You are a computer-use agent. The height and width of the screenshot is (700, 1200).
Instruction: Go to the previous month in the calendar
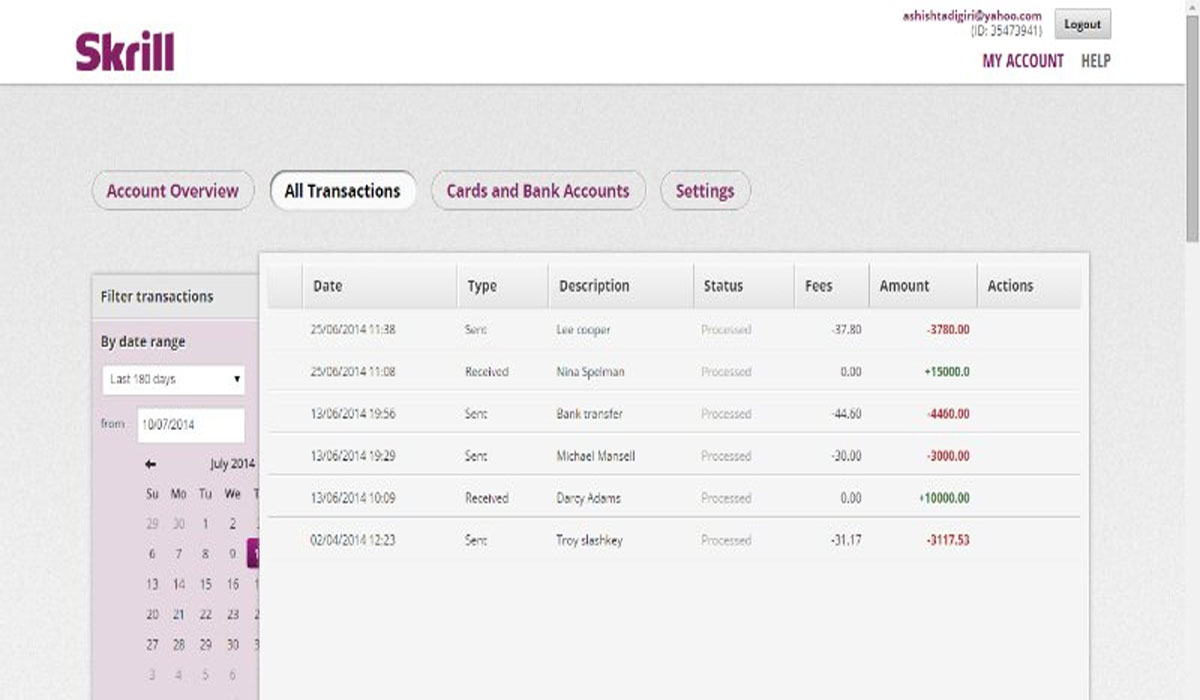pyautogui.click(x=150, y=464)
